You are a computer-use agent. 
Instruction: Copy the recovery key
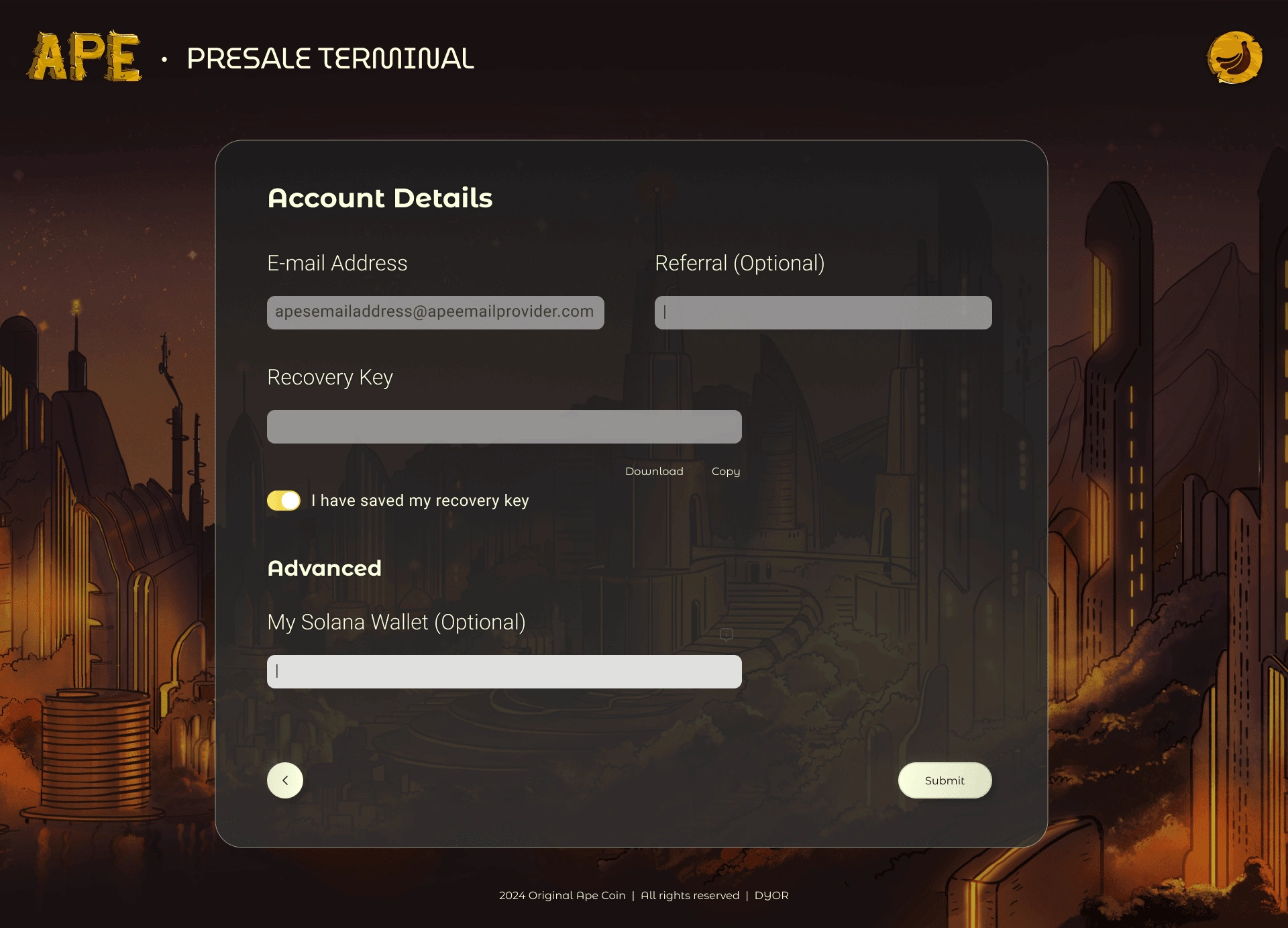coord(726,472)
